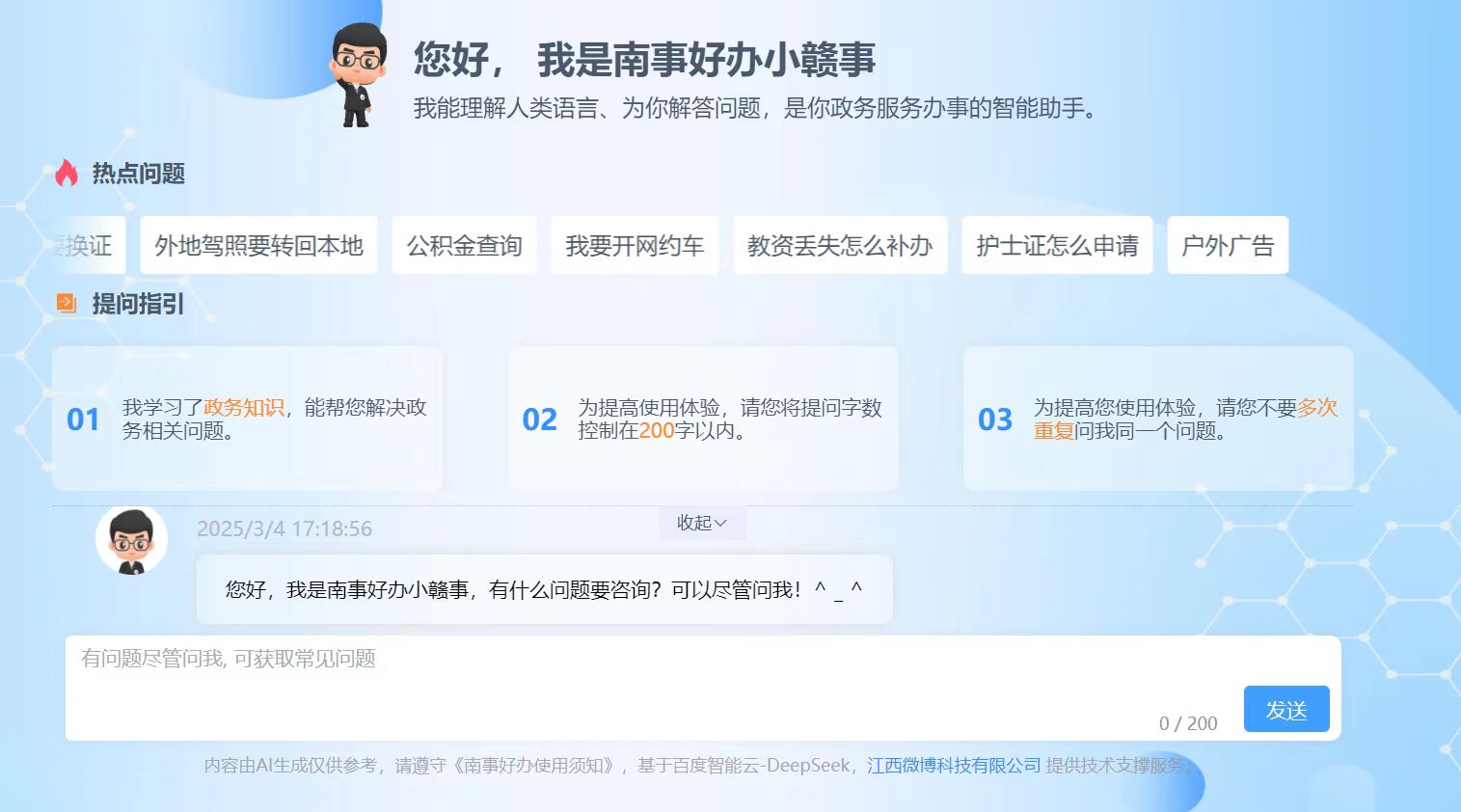Choose the 我要开网约车 hot question
The width and height of the screenshot is (1461, 812).
[635, 246]
